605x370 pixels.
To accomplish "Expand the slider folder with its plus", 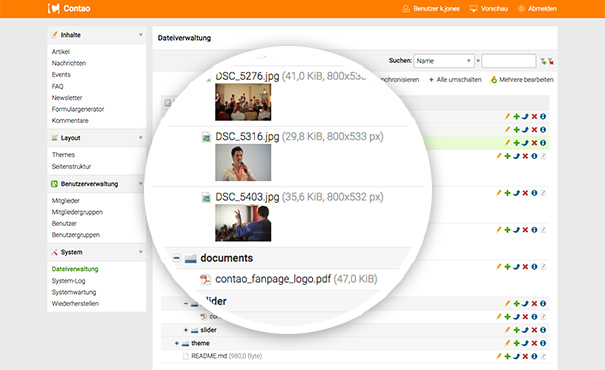I will tap(186, 330).
